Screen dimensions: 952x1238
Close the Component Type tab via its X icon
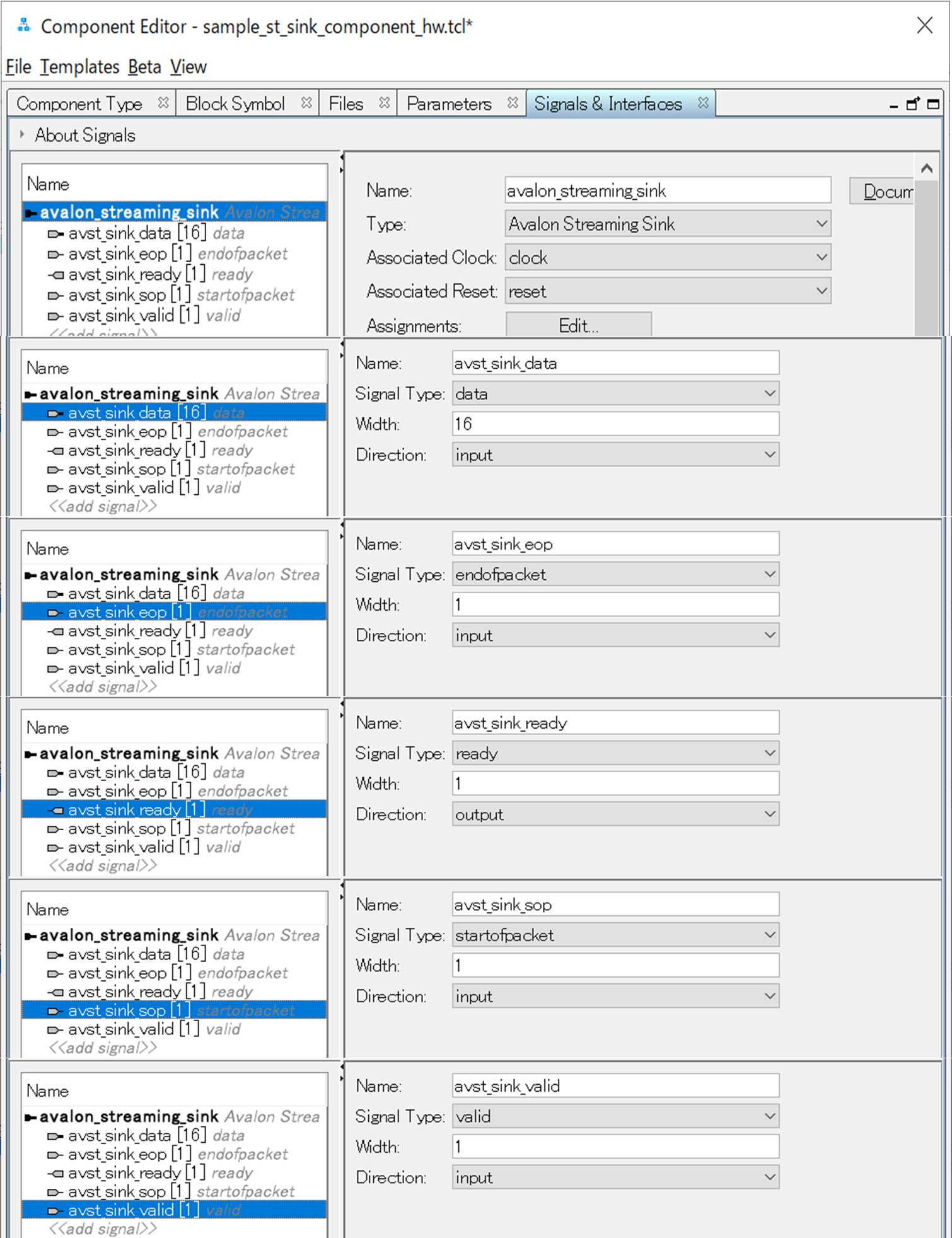163,103
